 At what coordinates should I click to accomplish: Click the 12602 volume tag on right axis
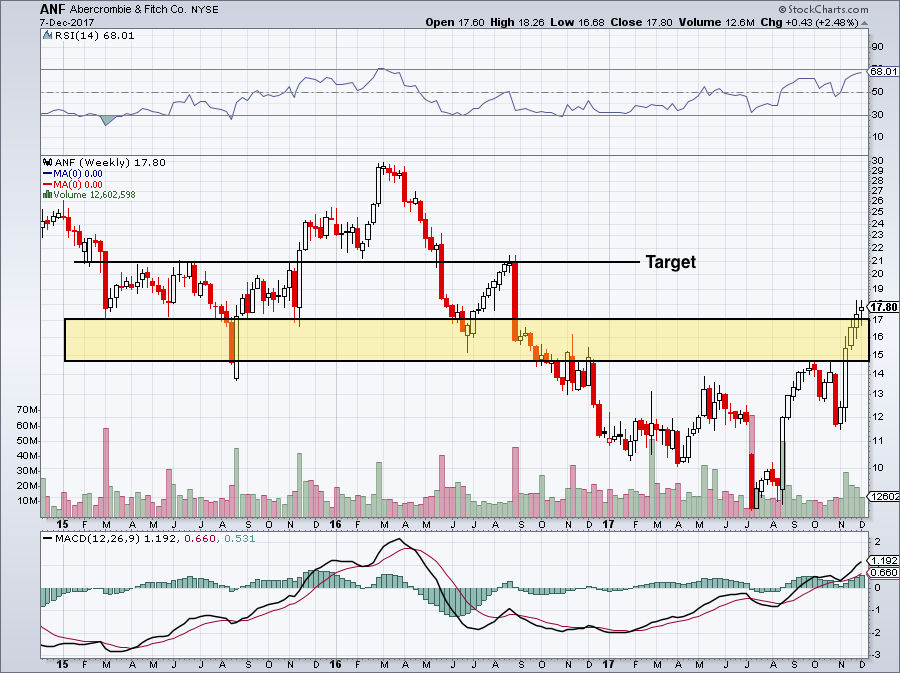pyautogui.click(x=885, y=496)
